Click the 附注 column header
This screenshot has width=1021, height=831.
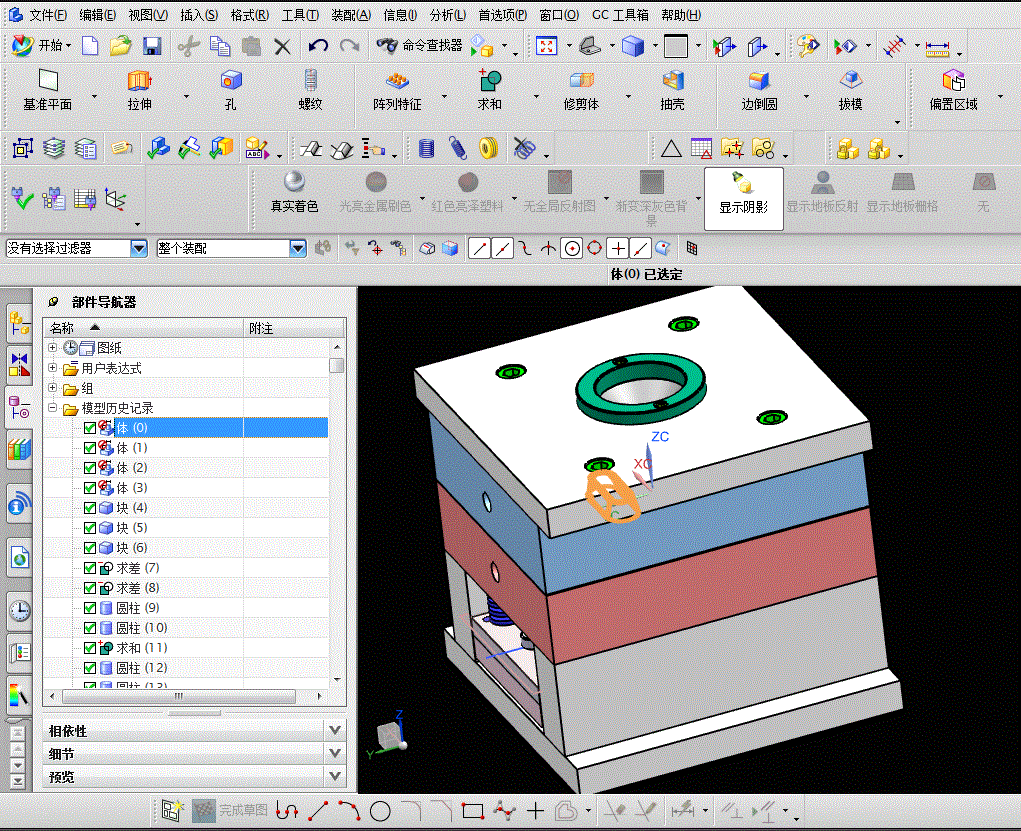tap(294, 328)
